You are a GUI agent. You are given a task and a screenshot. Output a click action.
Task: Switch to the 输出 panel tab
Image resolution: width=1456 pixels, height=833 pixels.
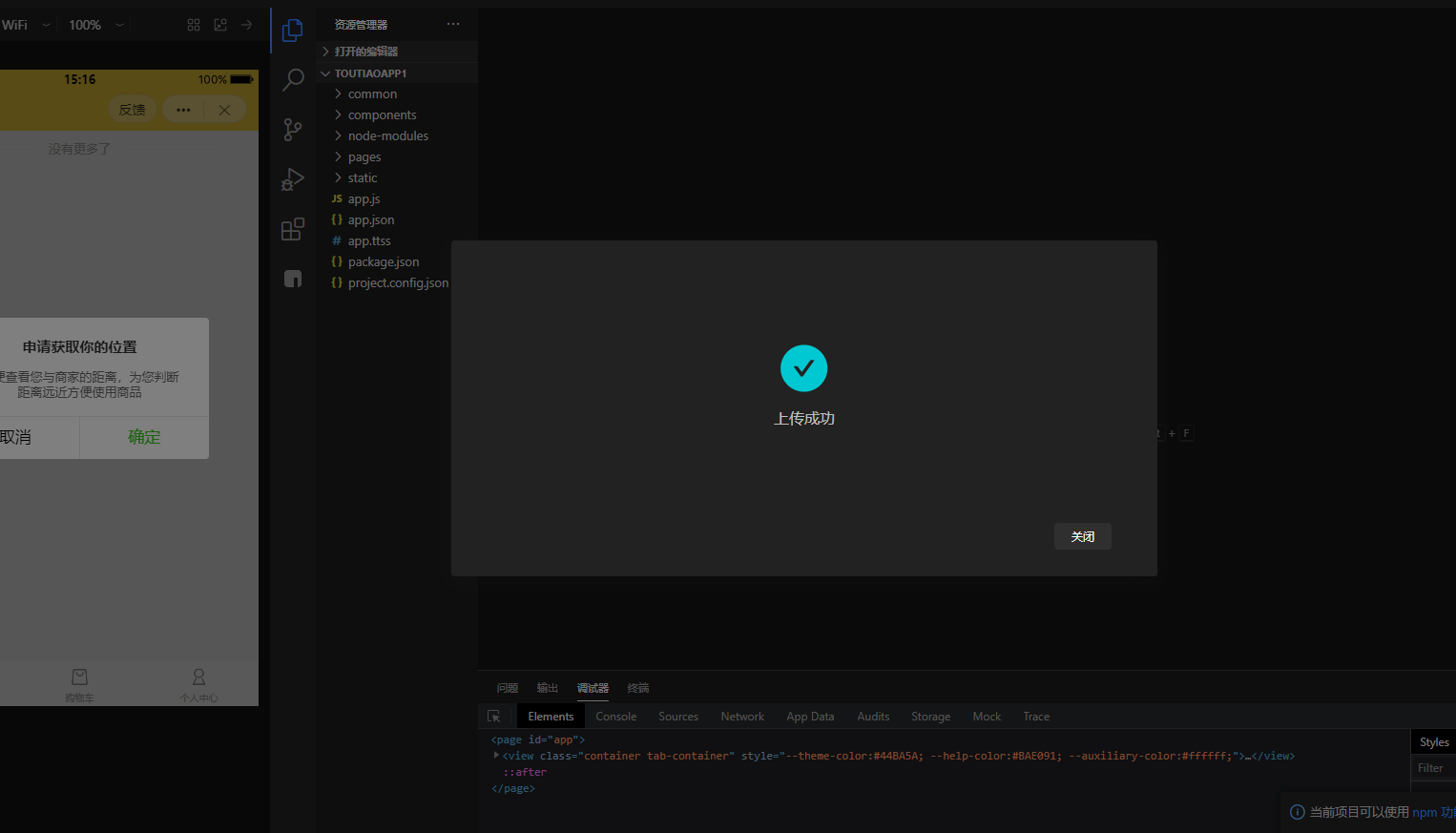pyautogui.click(x=548, y=688)
